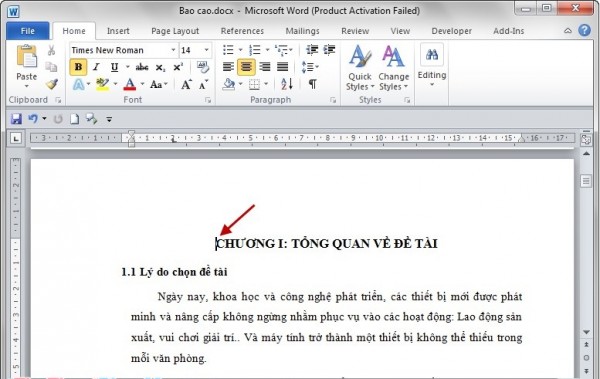This screenshot has width=600, height=379.
Task: Click vertical scrollbar up arrow
Action: pyautogui.click(x=586, y=154)
